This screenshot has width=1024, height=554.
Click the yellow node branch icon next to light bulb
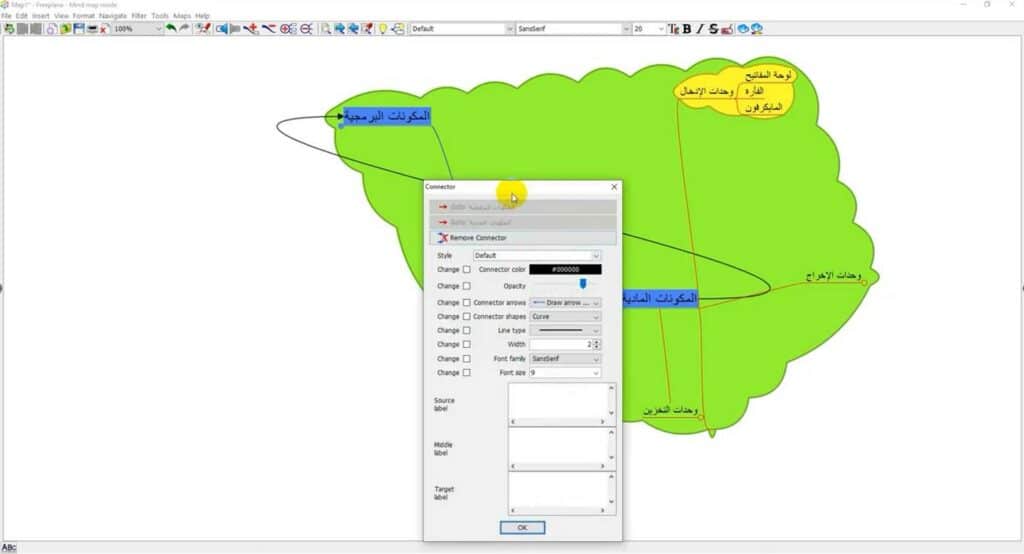click(x=398, y=29)
